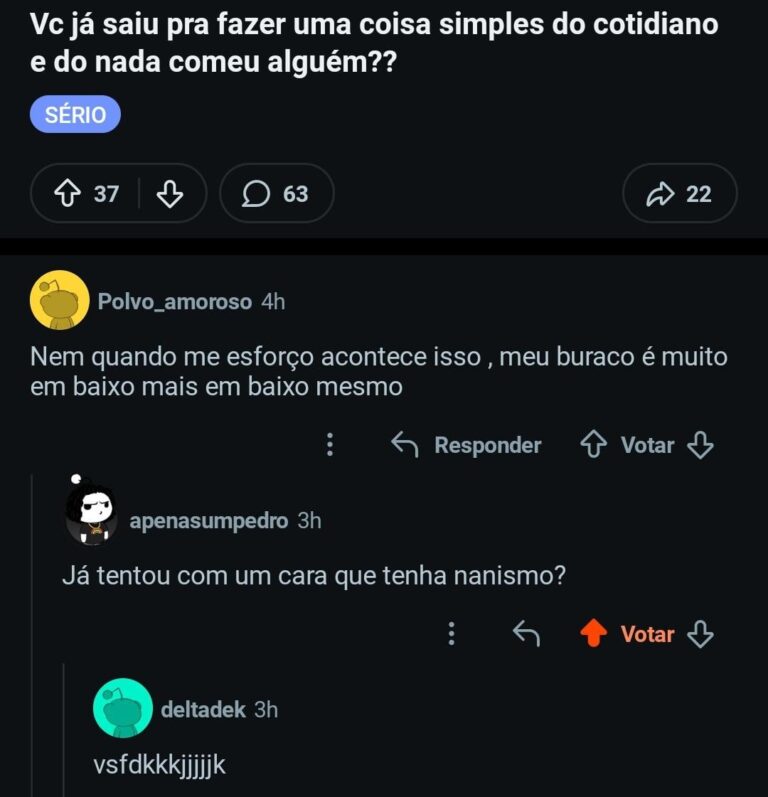The width and height of the screenshot is (768, 797).
Task: Open Polvo_amoroso's avatar profile
Action: point(60,300)
